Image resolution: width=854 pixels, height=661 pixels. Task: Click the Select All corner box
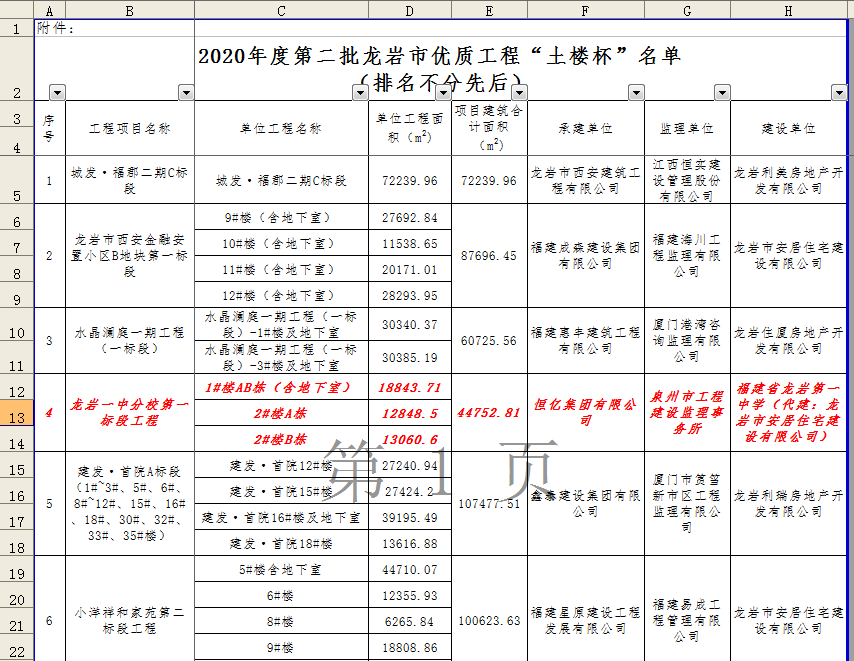(17, 9)
